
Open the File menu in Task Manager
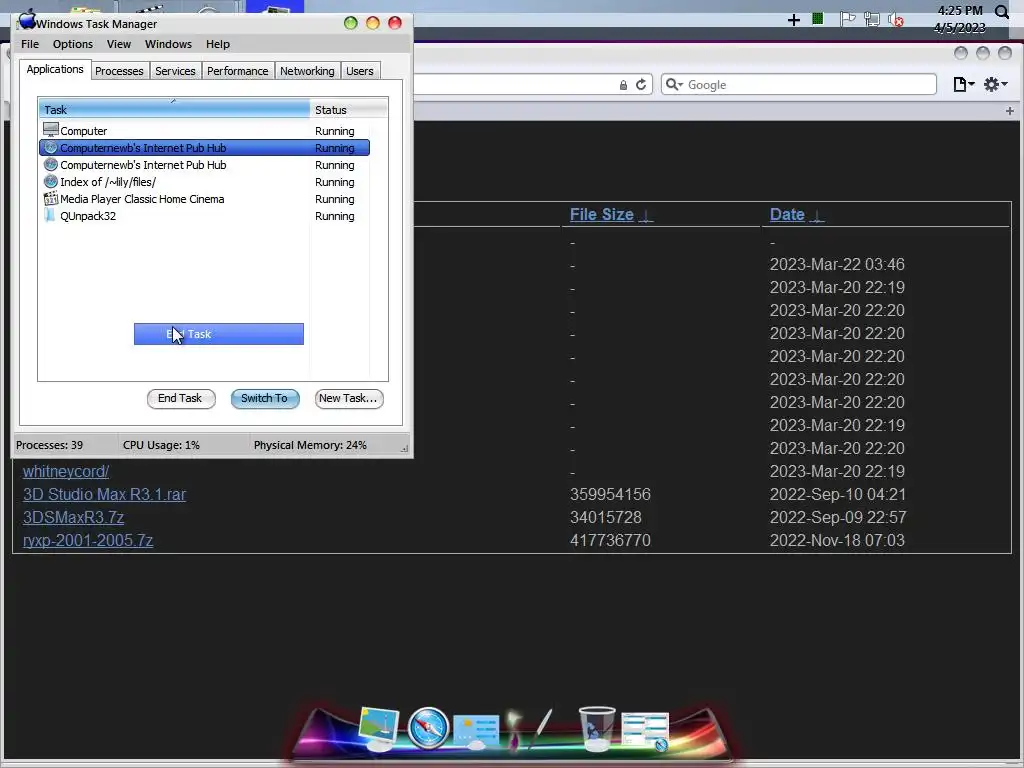[30, 44]
